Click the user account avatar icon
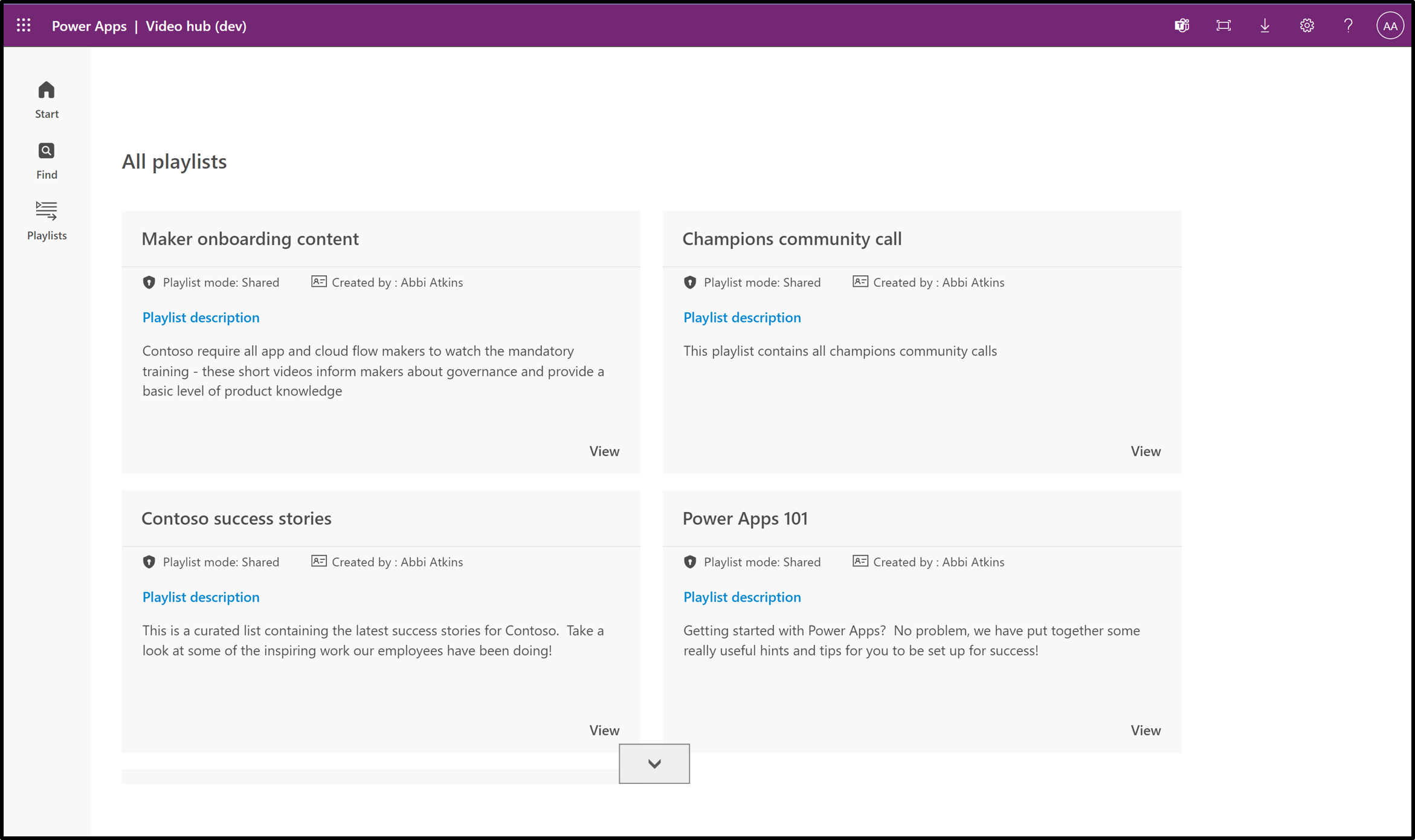The width and height of the screenshot is (1415, 840). (x=1391, y=25)
